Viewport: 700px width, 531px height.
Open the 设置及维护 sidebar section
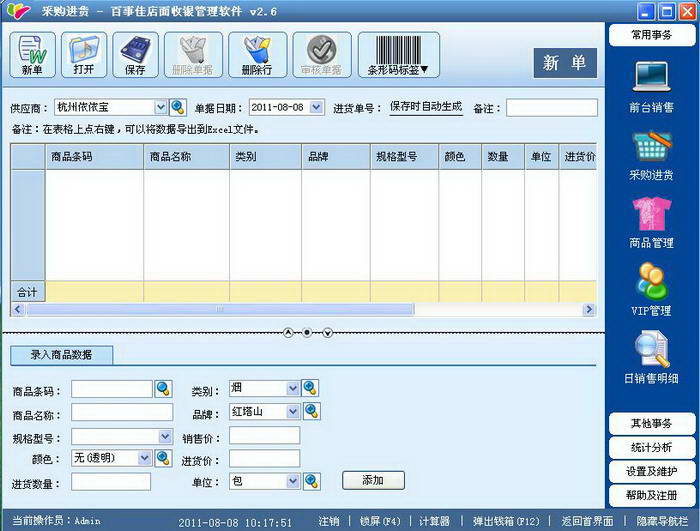652,472
